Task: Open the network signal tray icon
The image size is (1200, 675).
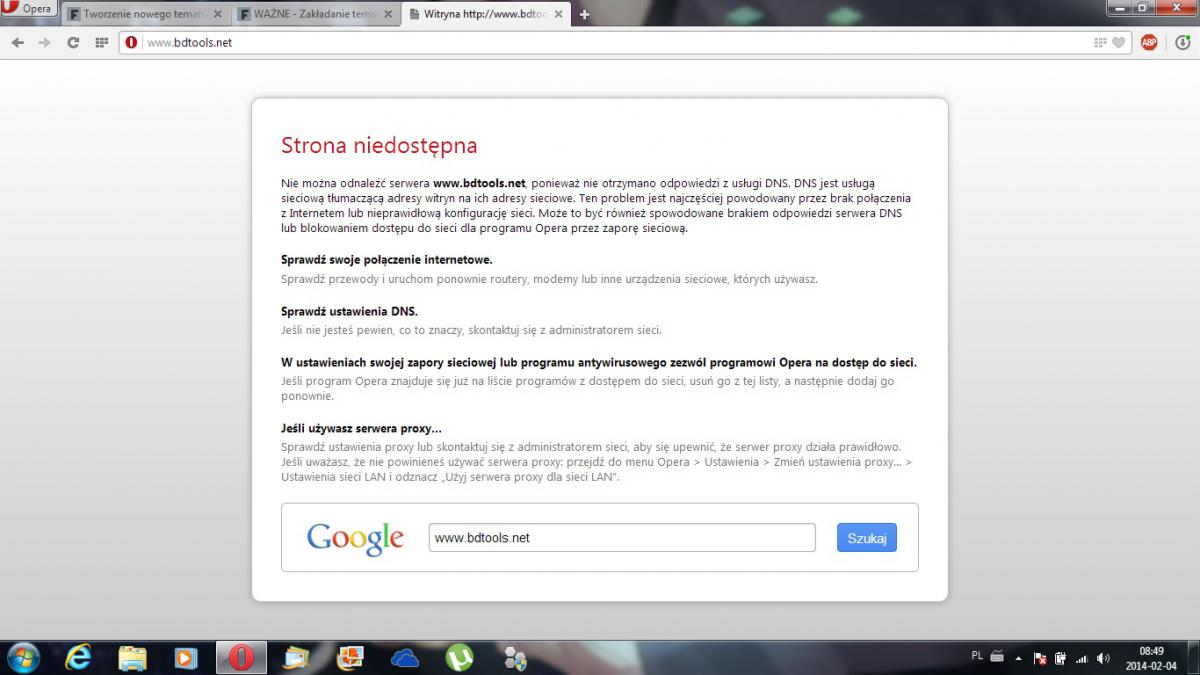Action: 1081,658
